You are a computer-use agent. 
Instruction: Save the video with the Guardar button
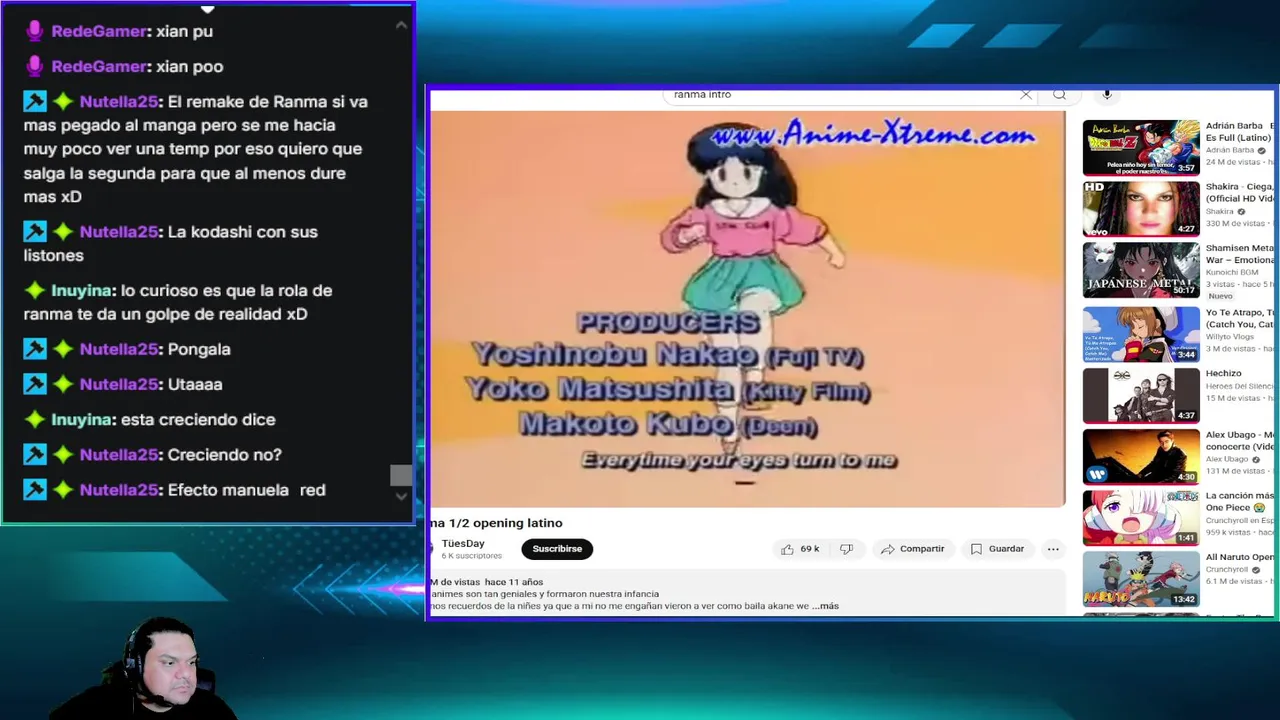[997, 549]
